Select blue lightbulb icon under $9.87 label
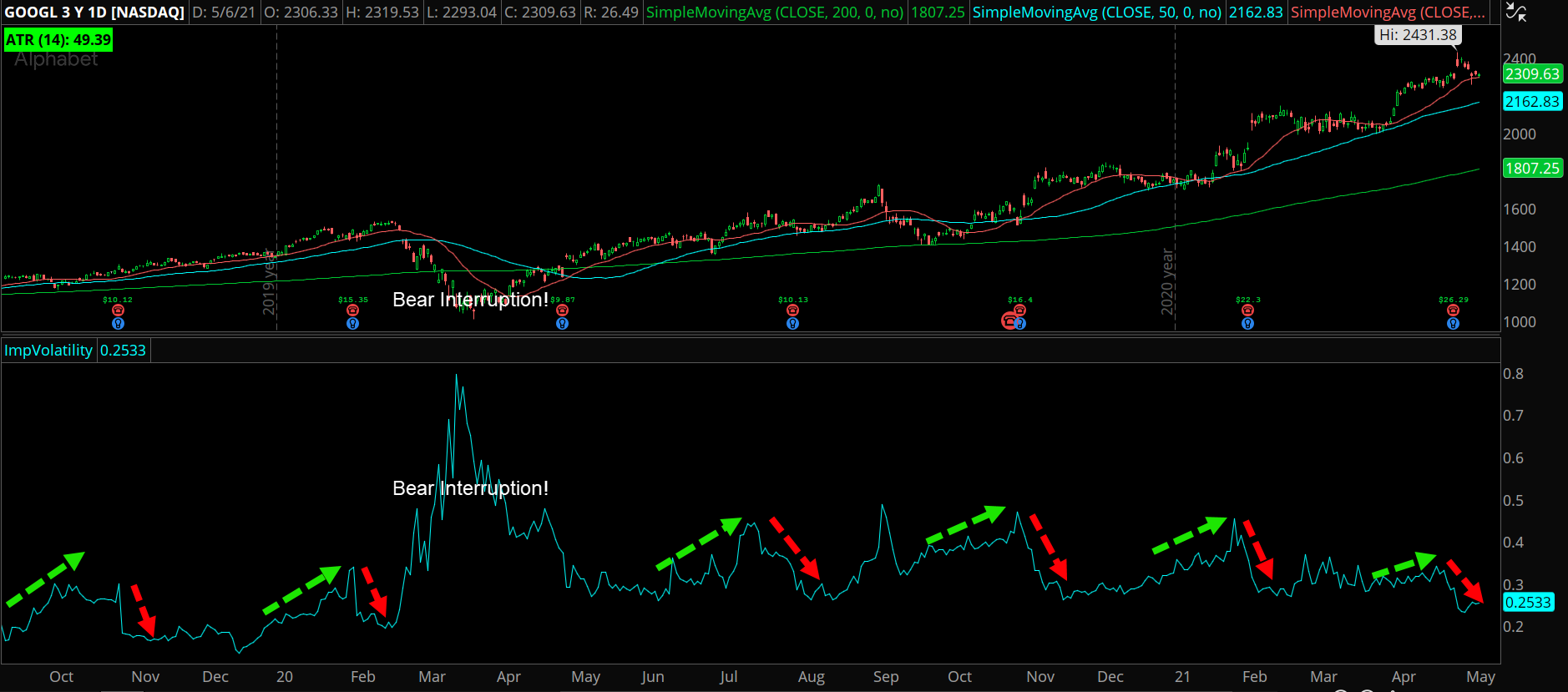 (x=562, y=323)
